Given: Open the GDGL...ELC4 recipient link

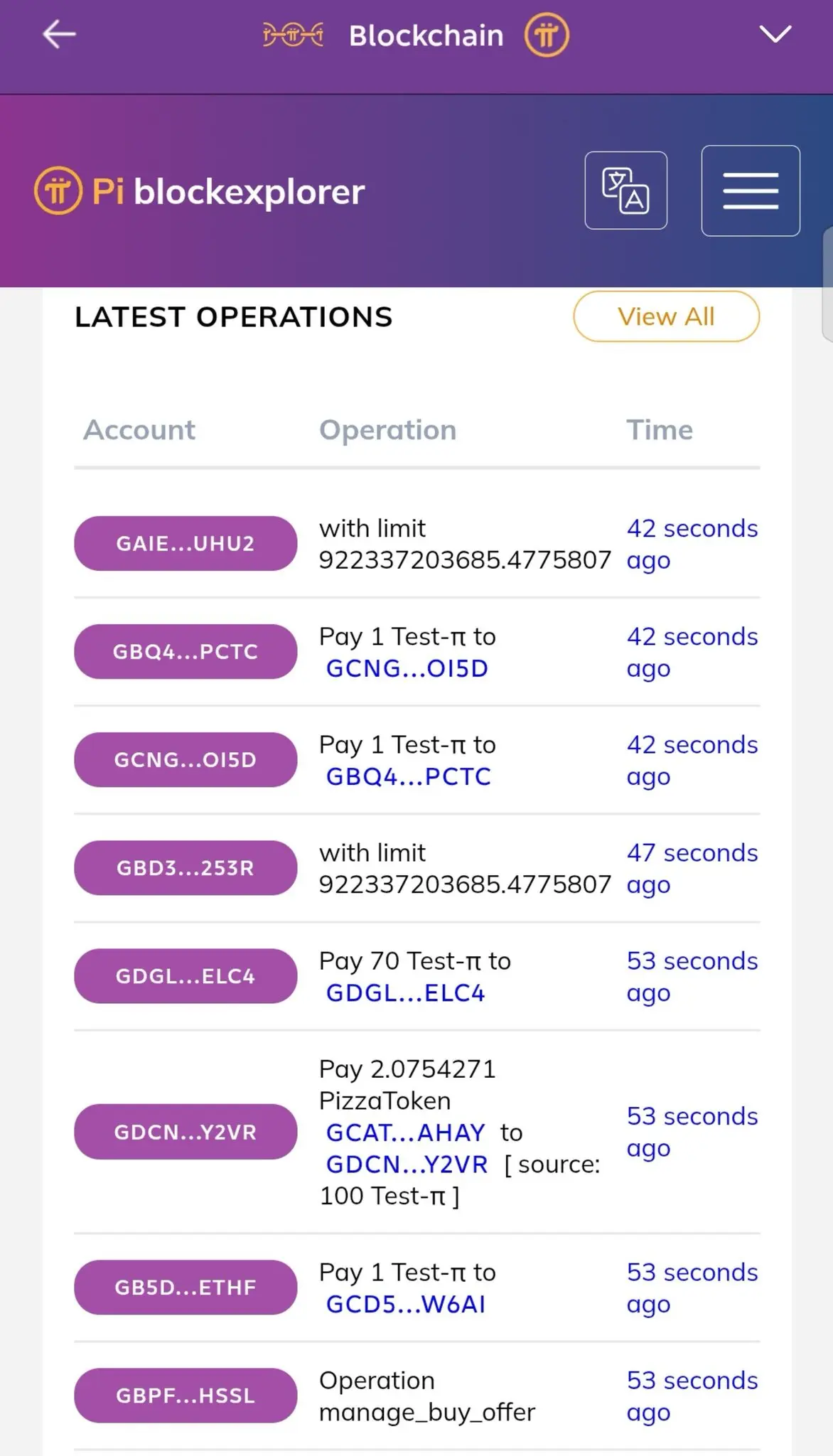Looking at the screenshot, I should click(x=405, y=992).
